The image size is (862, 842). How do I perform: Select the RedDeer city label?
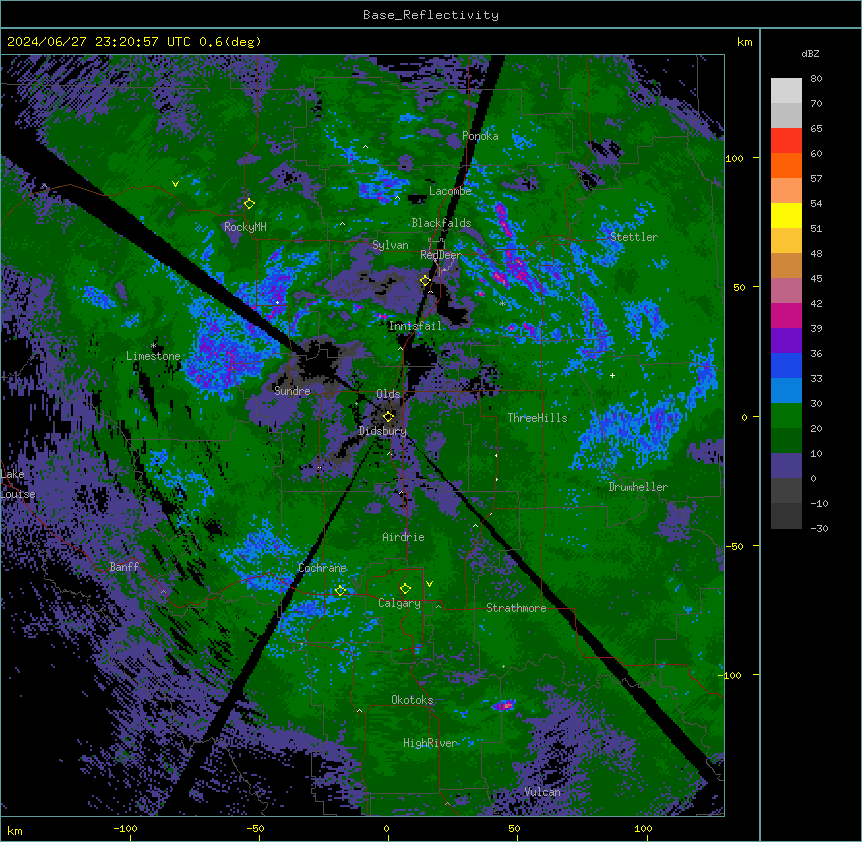441,255
